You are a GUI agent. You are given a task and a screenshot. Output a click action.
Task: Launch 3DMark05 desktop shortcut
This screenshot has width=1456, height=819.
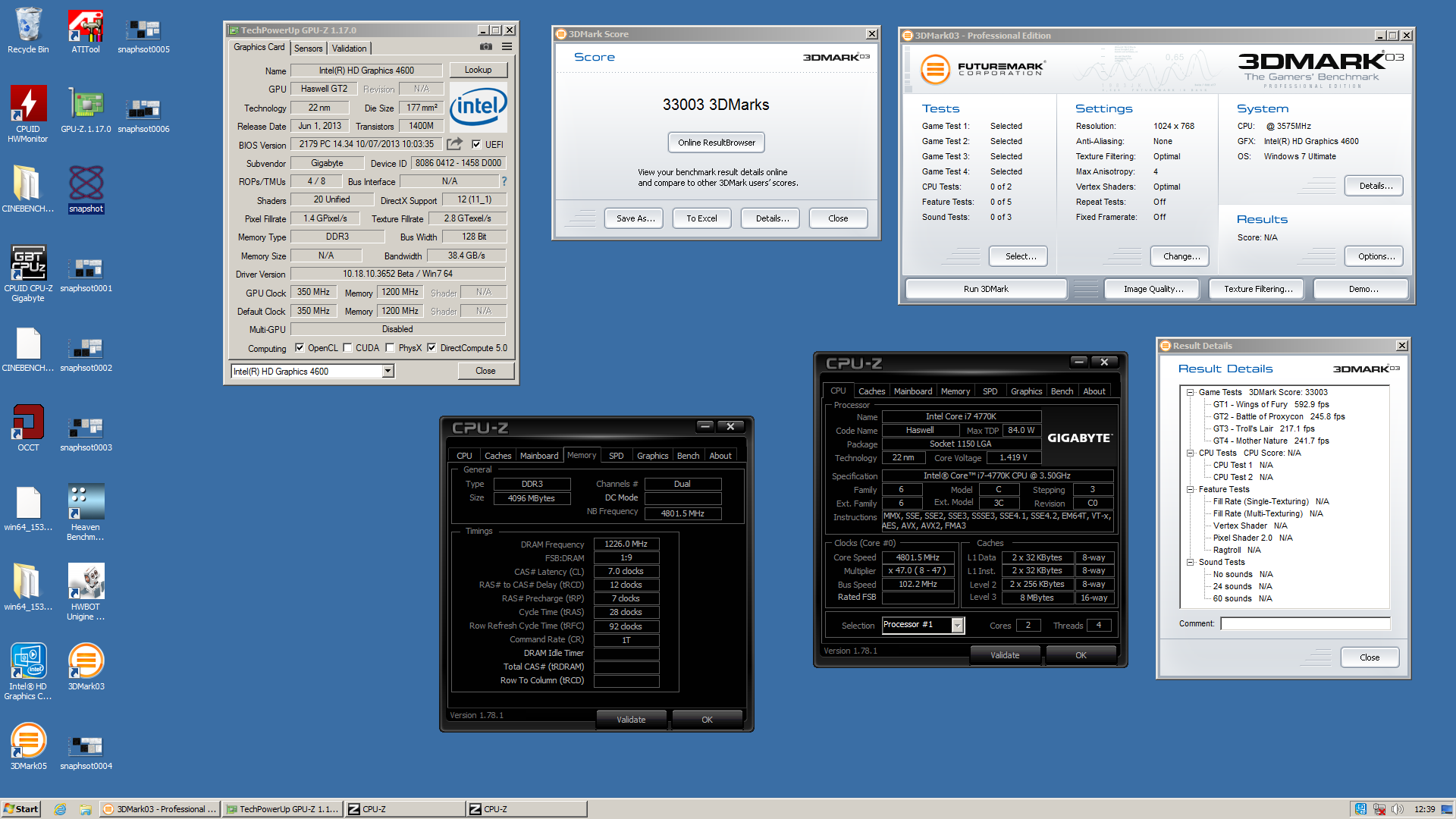28,747
